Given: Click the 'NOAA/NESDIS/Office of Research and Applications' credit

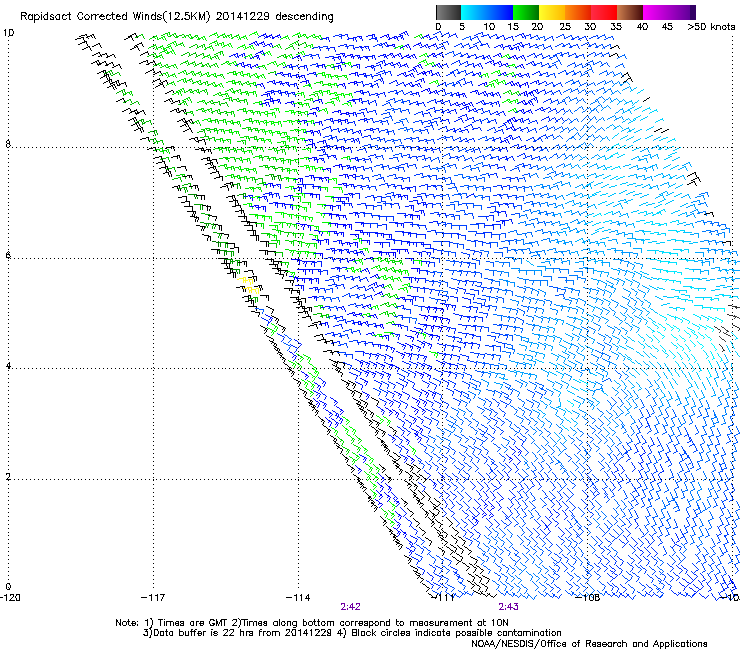Looking at the screenshot, I should coord(589,644).
